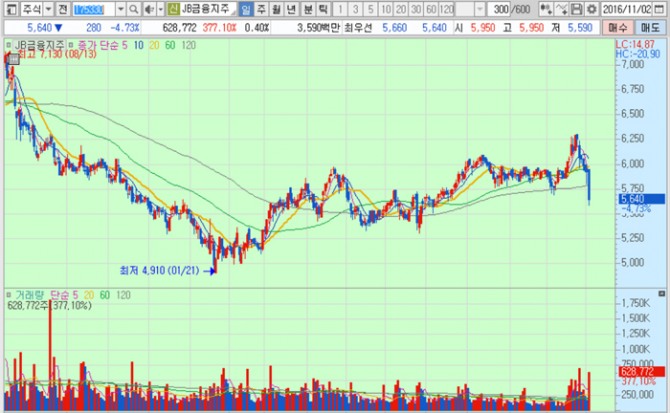The width and height of the screenshot is (670, 413).
Task: Click the -4.73% change value in quote bar
Action: (125, 28)
